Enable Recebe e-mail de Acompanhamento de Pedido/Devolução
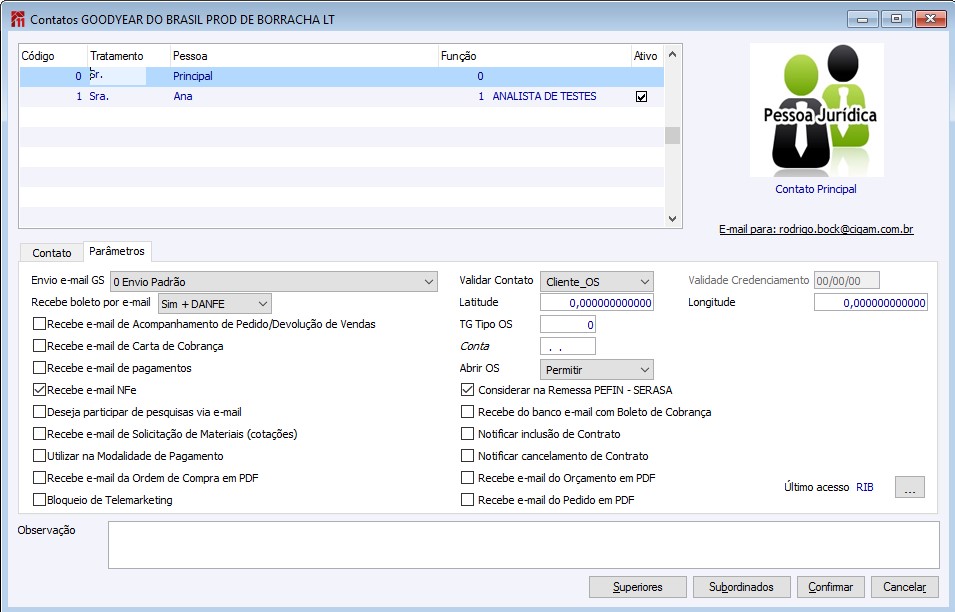 (40, 324)
